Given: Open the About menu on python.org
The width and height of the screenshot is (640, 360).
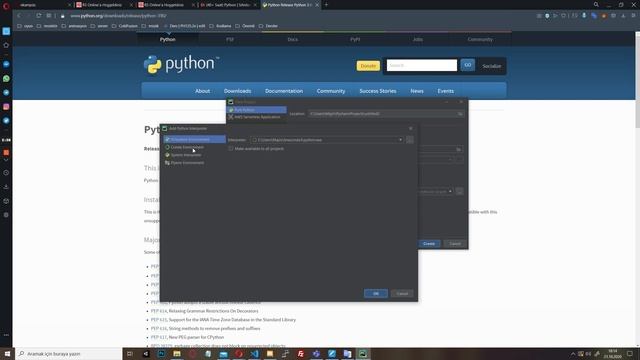Looking at the screenshot, I should click(202, 91).
